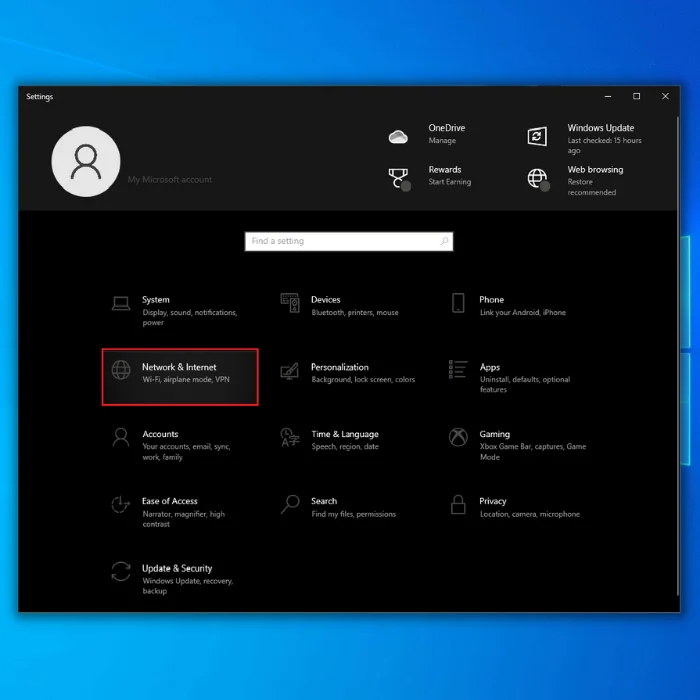Image resolution: width=700 pixels, height=700 pixels.
Task: Click the Settings window vertical scrollbar
Action: [678, 356]
